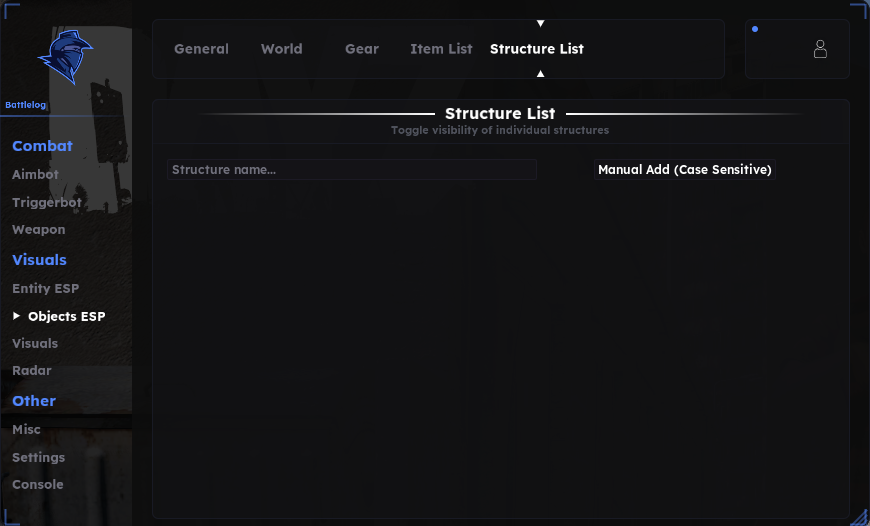This screenshot has height=526, width=870.
Task: Open the Gear tab
Action: 362,49
